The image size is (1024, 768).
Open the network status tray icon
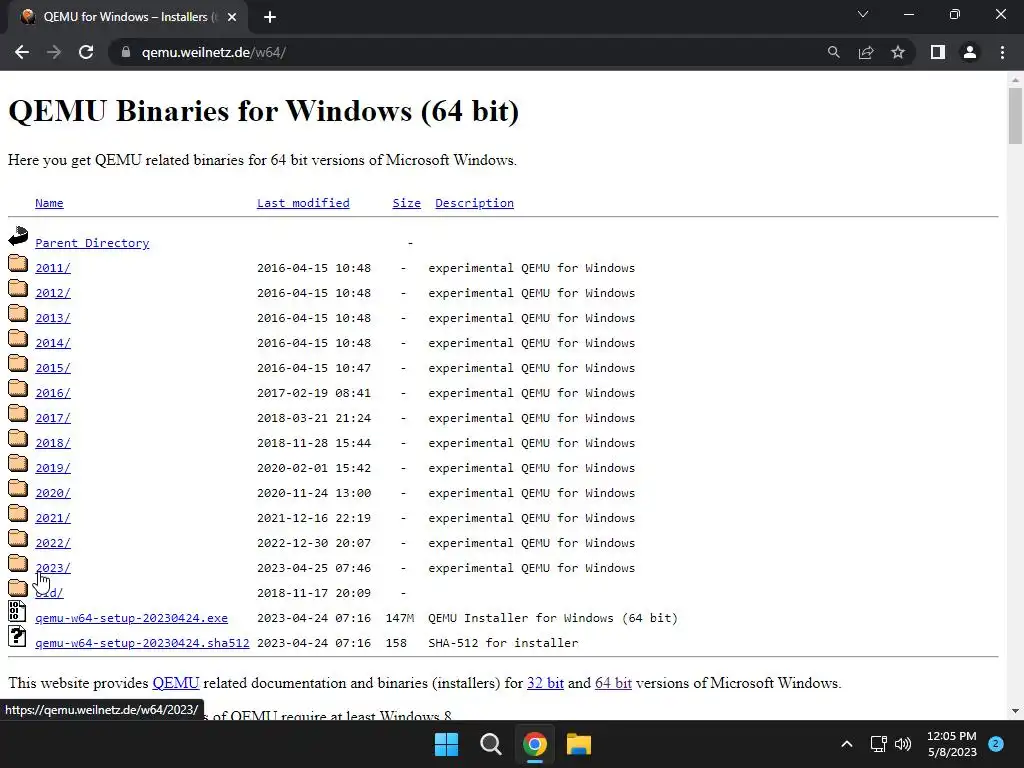[878, 744]
